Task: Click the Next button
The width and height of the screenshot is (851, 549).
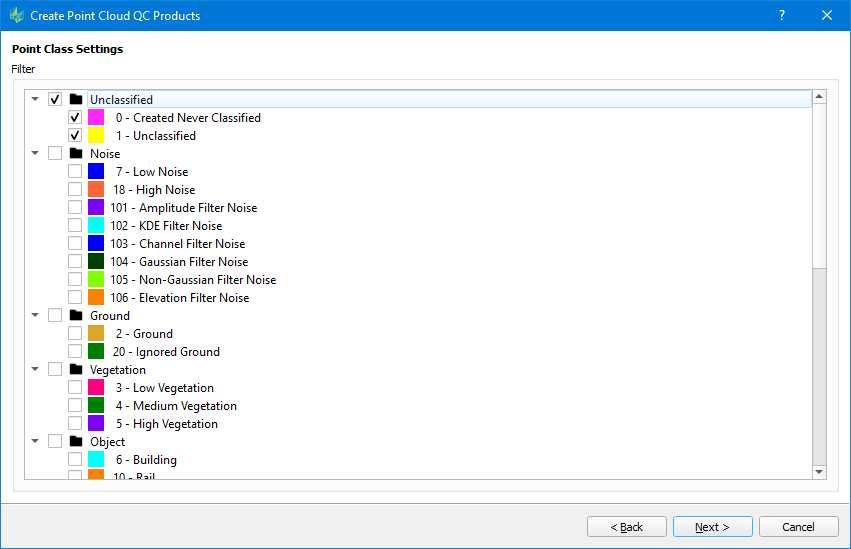Action: (x=712, y=527)
